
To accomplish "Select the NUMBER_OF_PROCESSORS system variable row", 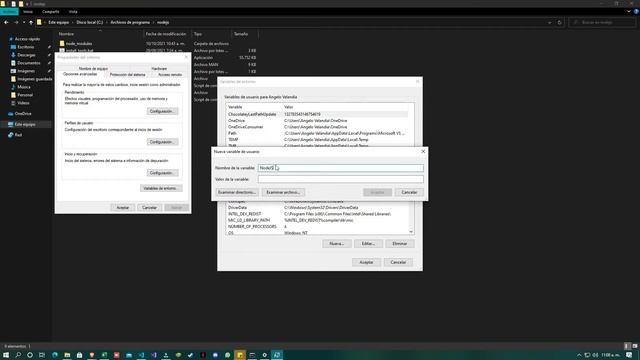I will (x=317, y=227).
